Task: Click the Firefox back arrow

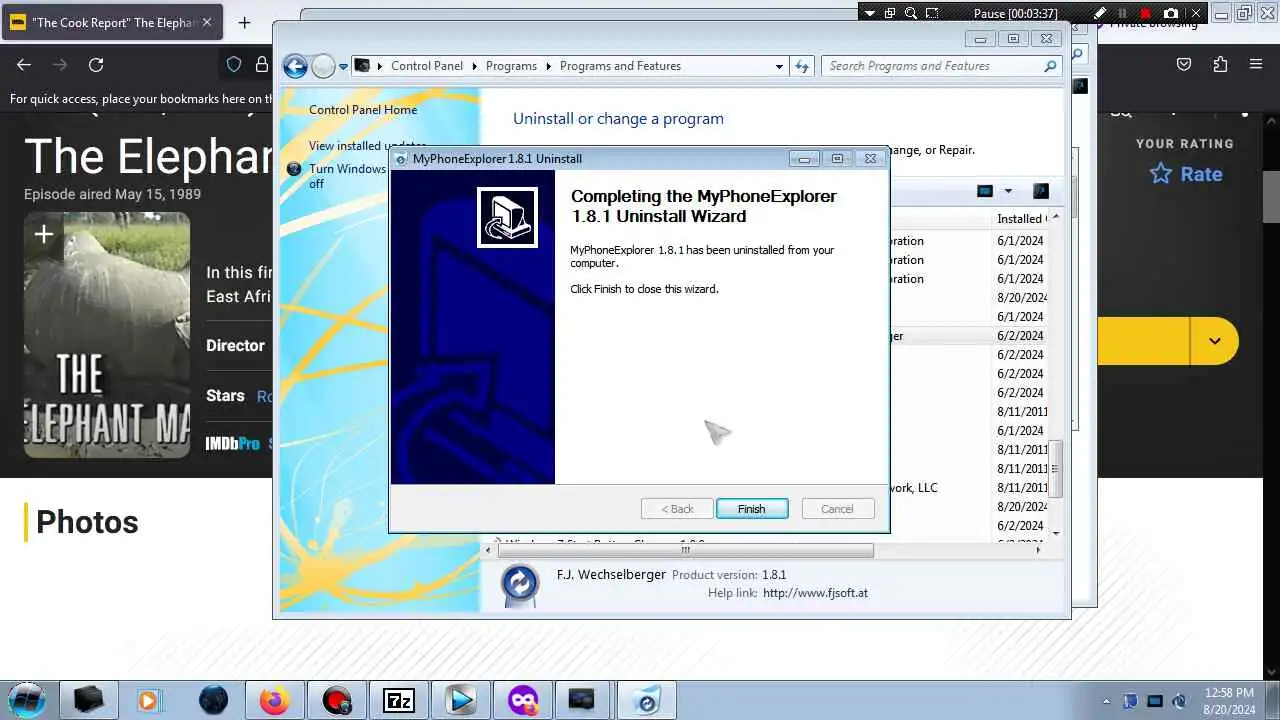Action: [24, 64]
